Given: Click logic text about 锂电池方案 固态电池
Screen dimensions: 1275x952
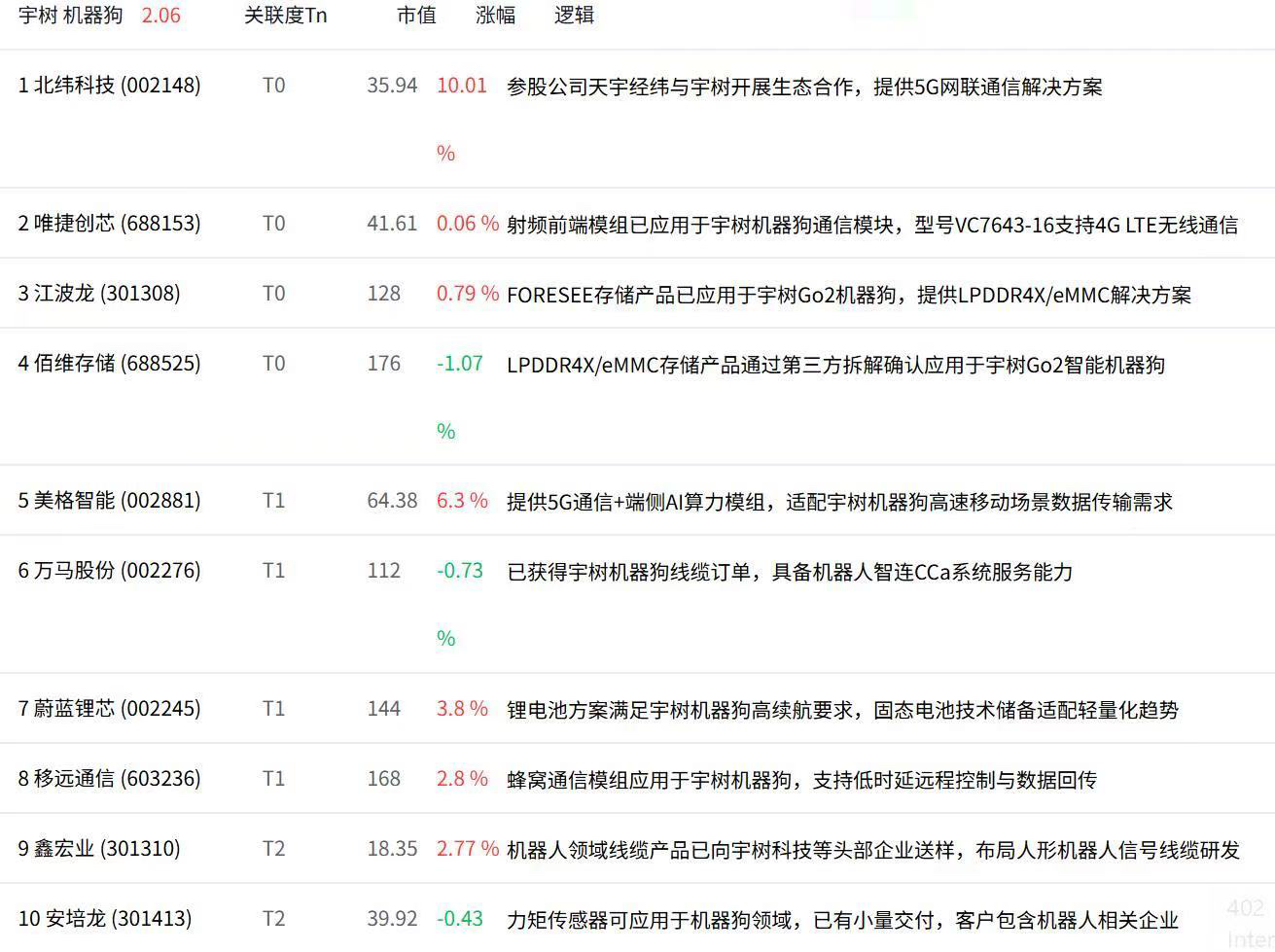Looking at the screenshot, I should tap(842, 710).
